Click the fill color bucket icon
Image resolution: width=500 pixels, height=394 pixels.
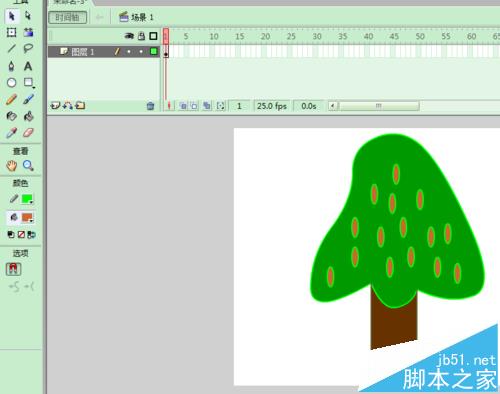14,217
